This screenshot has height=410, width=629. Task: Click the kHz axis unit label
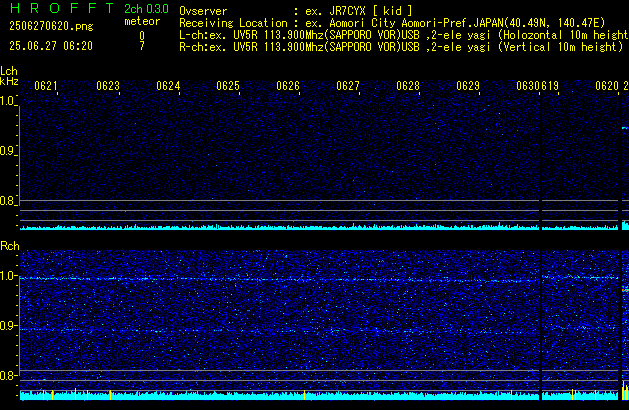[9, 81]
